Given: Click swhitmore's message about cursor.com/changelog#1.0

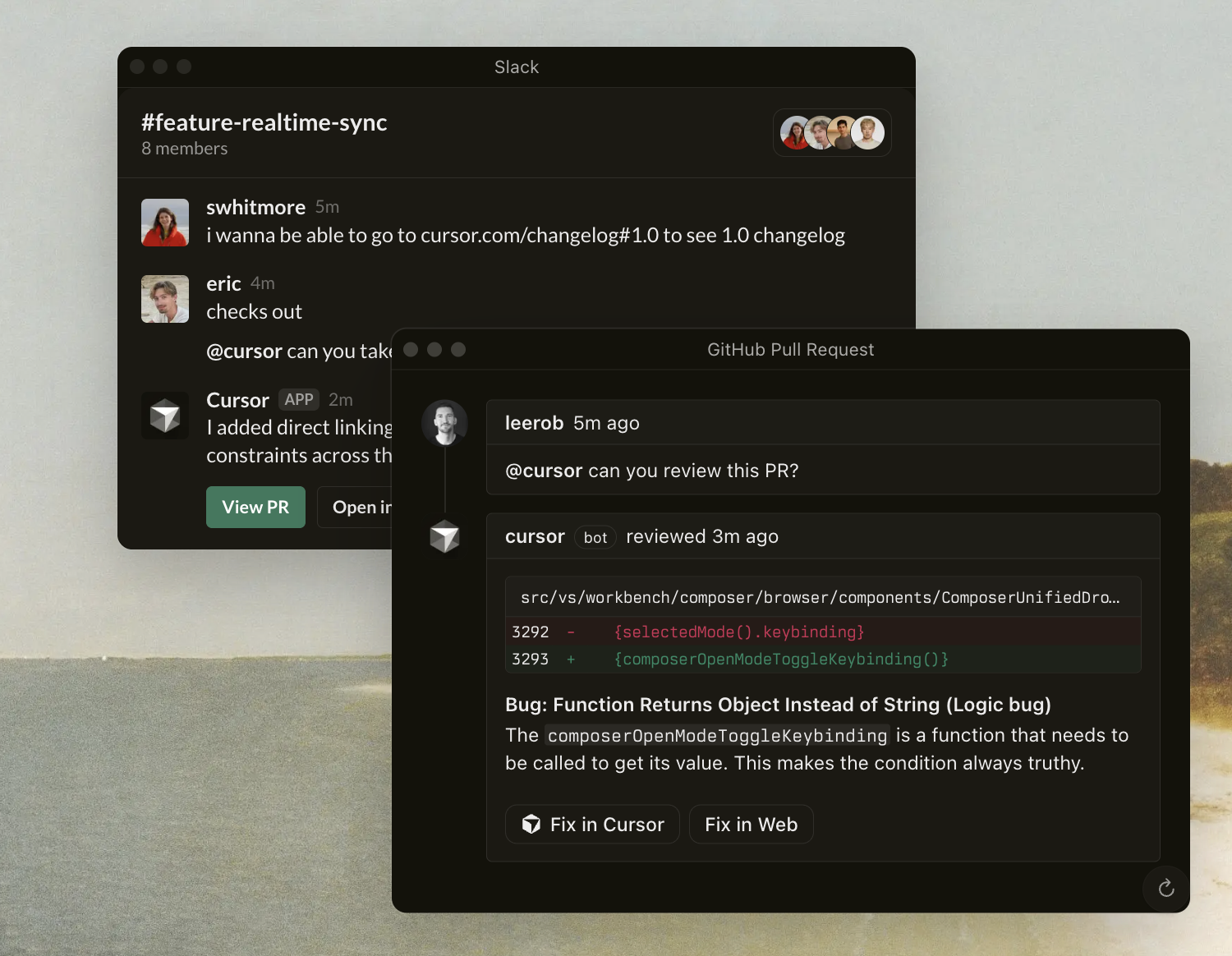Looking at the screenshot, I should click(526, 236).
